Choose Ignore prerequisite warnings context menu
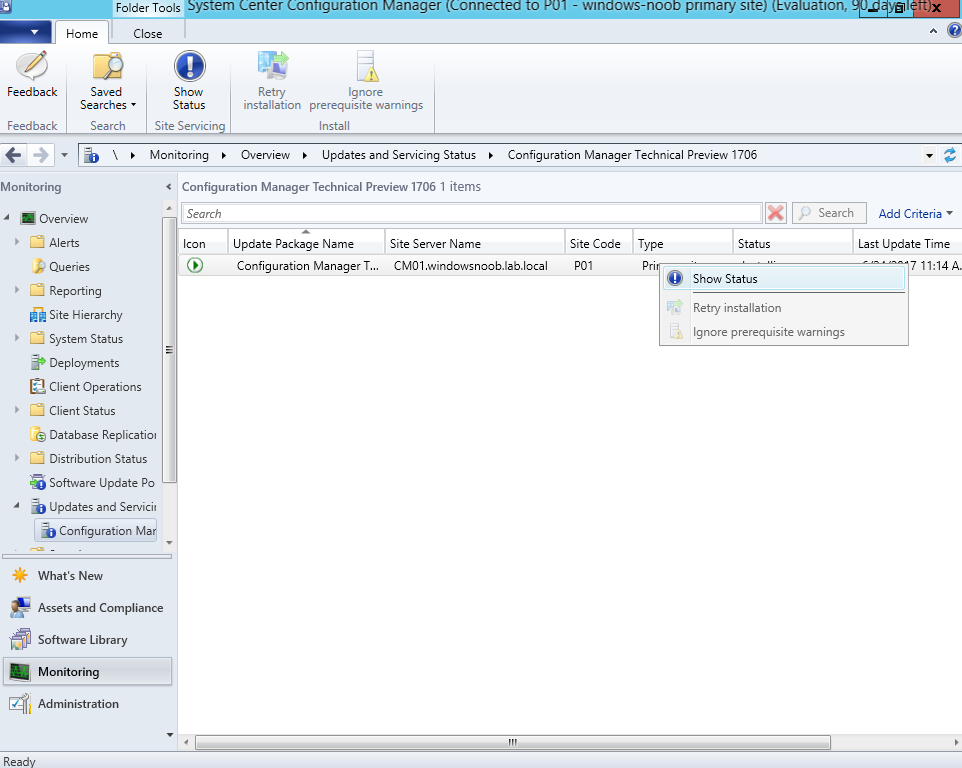The image size is (962, 768). coord(783,332)
